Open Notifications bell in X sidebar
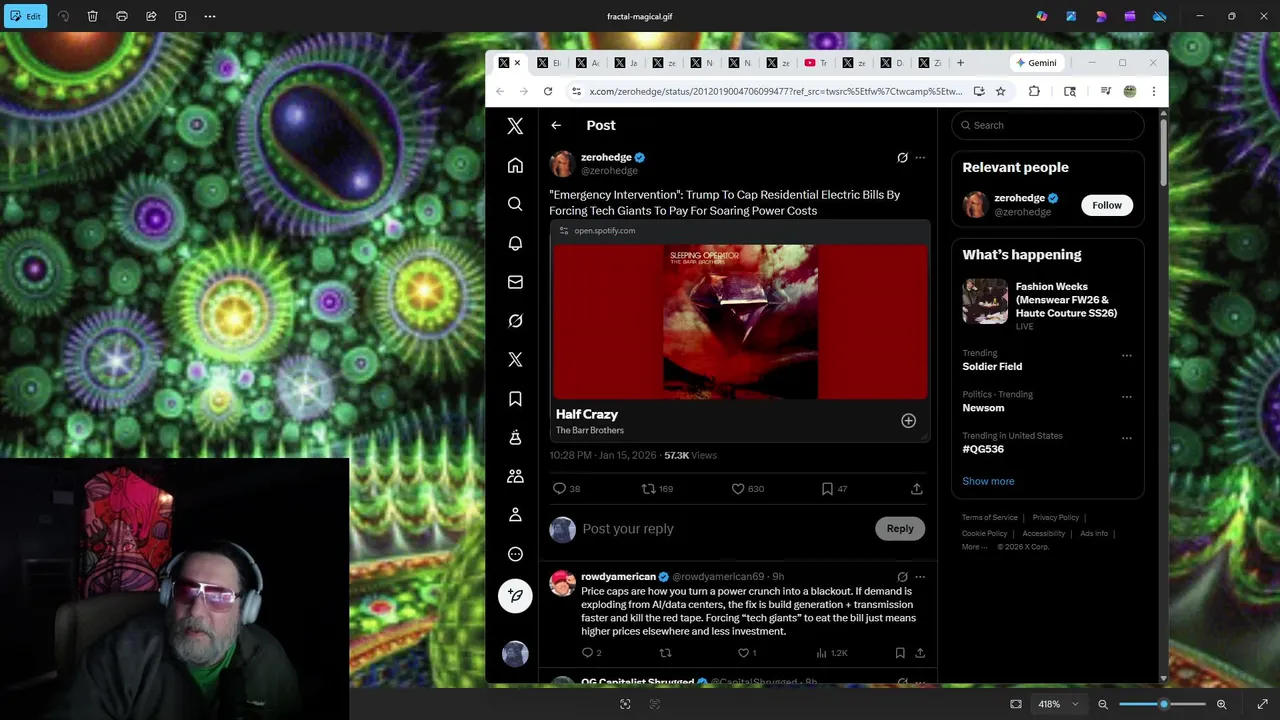Image resolution: width=1280 pixels, height=720 pixels. point(515,243)
